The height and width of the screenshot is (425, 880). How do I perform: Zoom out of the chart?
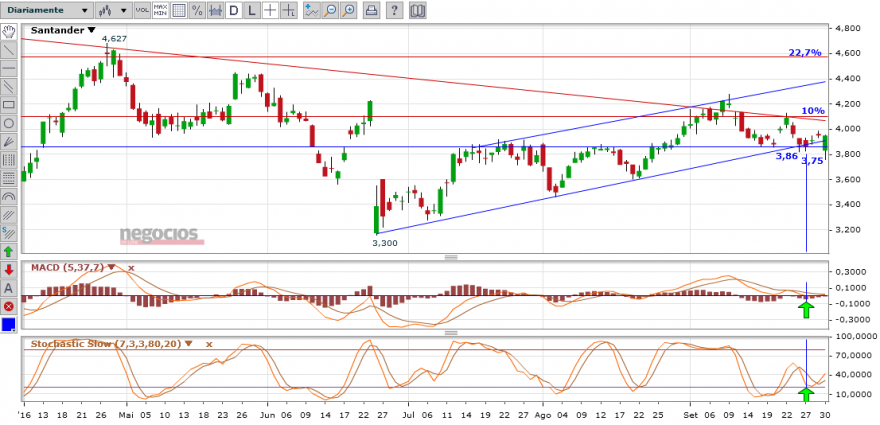coord(331,10)
